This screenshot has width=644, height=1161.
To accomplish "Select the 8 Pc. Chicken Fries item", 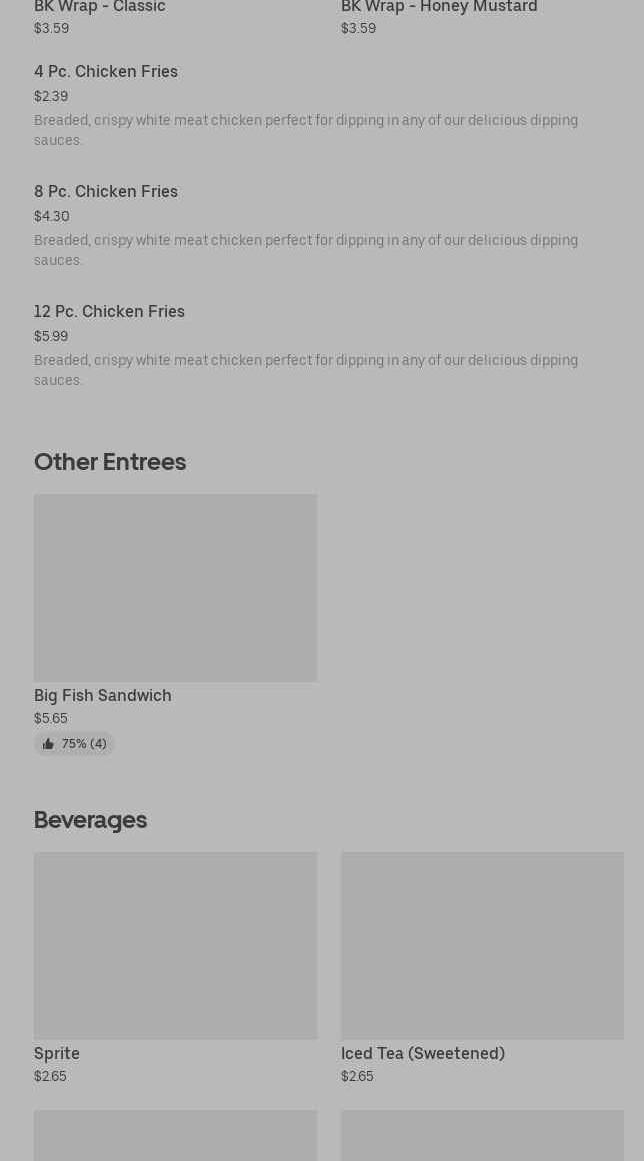I will pos(106,191).
